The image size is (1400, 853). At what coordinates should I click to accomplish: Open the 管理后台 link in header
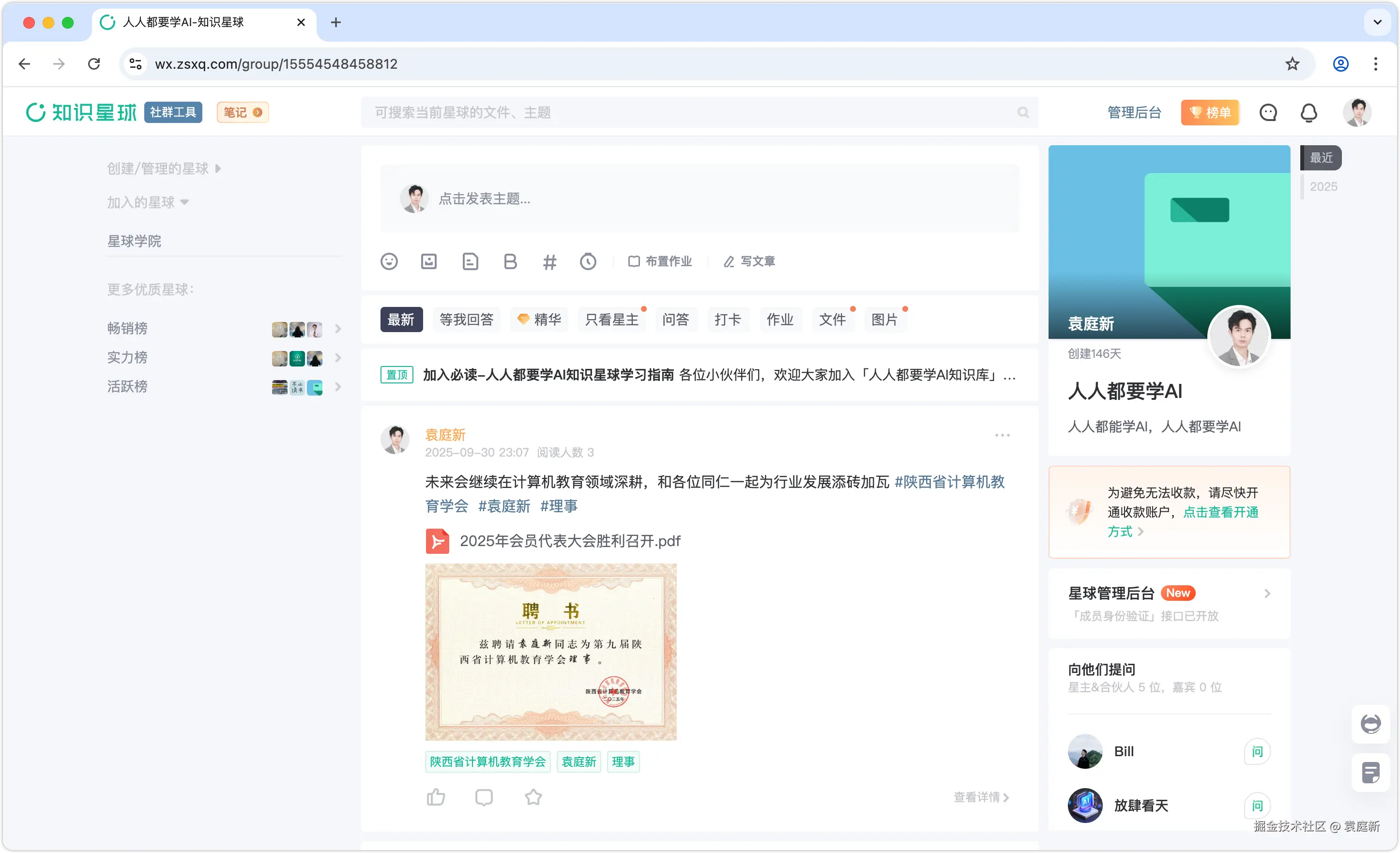pos(1134,112)
